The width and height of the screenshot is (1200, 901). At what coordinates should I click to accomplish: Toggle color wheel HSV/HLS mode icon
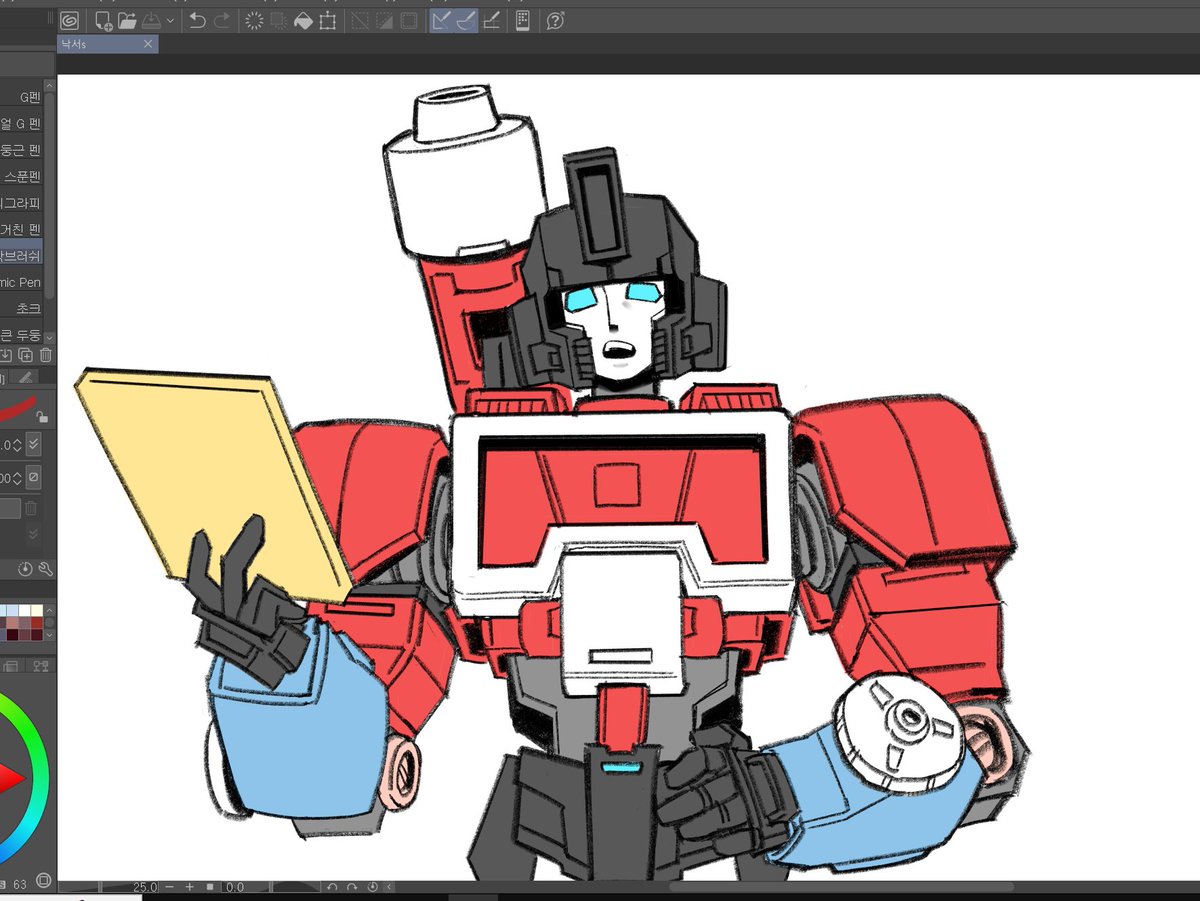pyautogui.click(x=43, y=881)
